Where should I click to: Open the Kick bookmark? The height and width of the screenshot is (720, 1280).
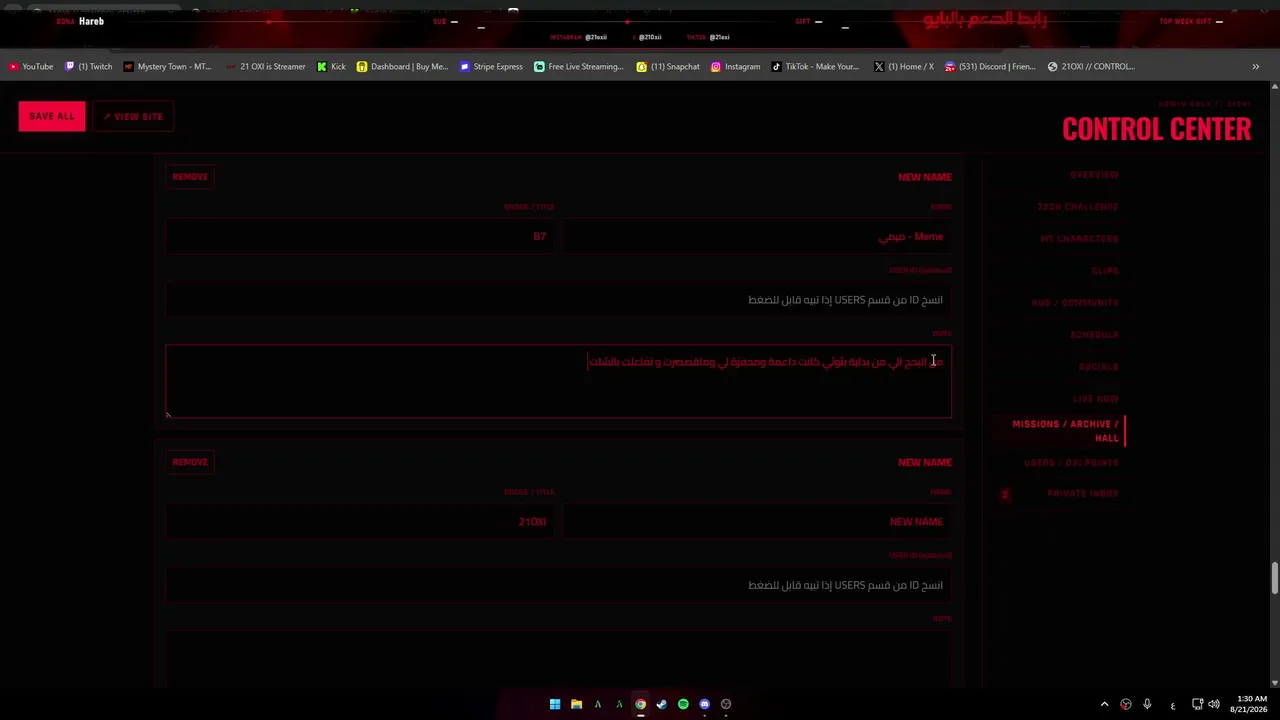(331, 67)
